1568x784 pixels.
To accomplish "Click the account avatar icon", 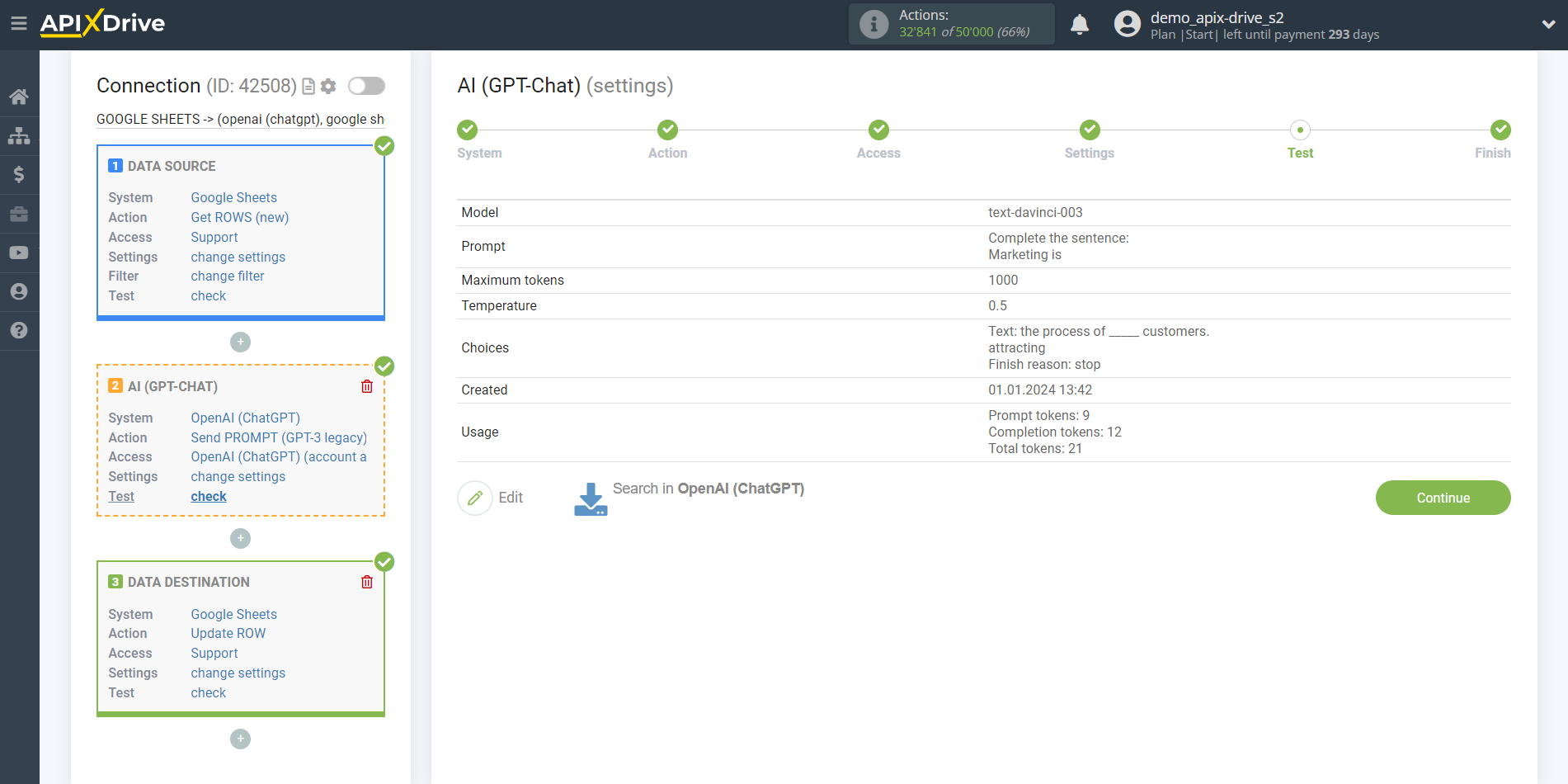I will point(1127,24).
